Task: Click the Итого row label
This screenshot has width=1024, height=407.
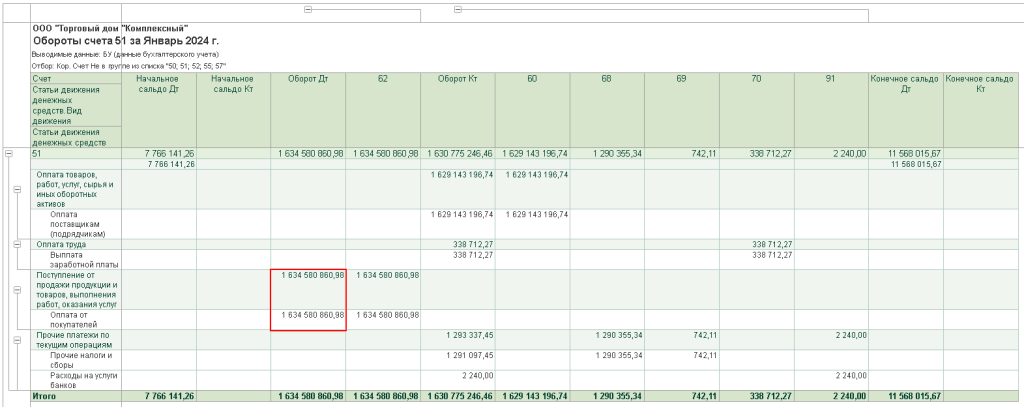Action: point(44,396)
